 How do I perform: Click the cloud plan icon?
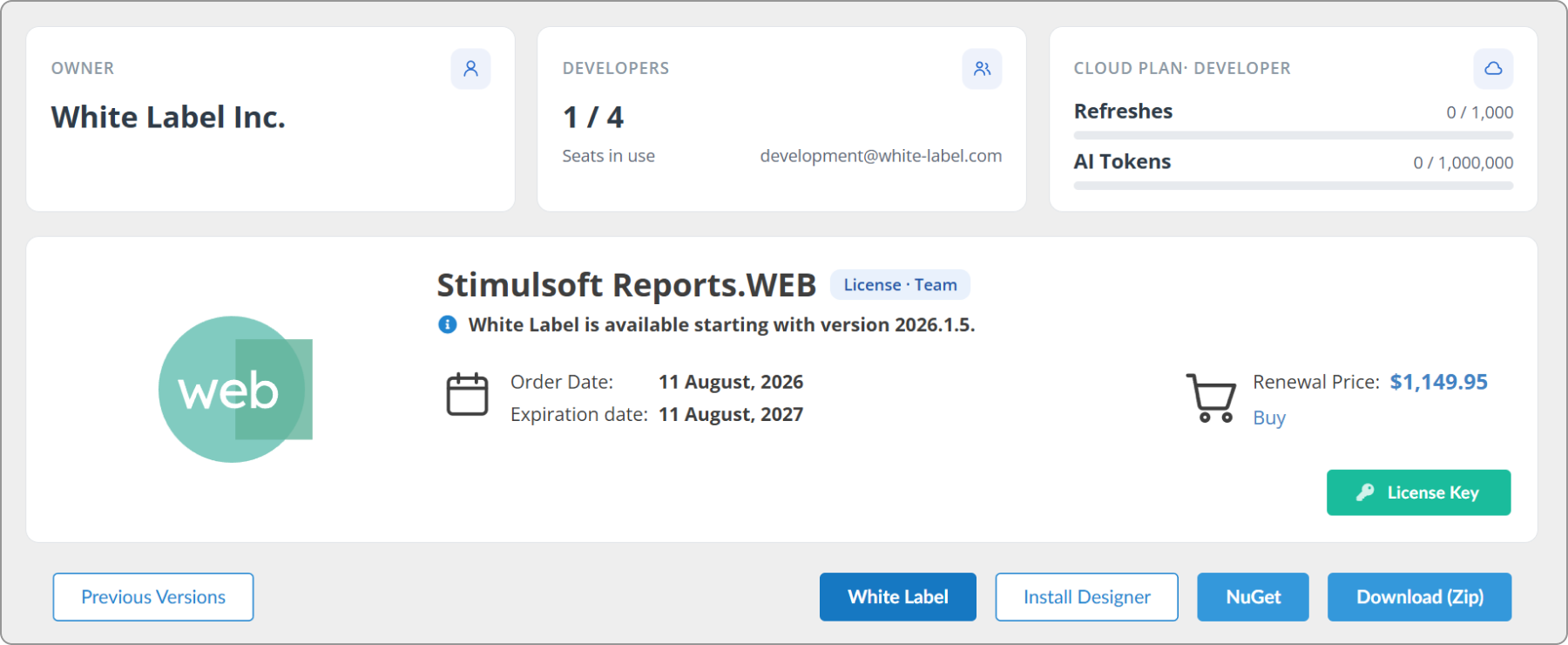[x=1493, y=69]
